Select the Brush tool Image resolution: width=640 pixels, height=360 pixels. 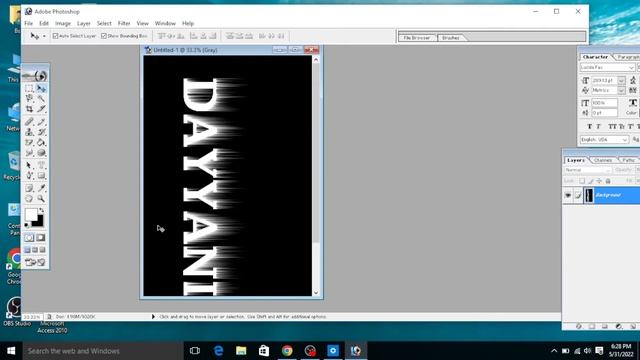(41, 122)
